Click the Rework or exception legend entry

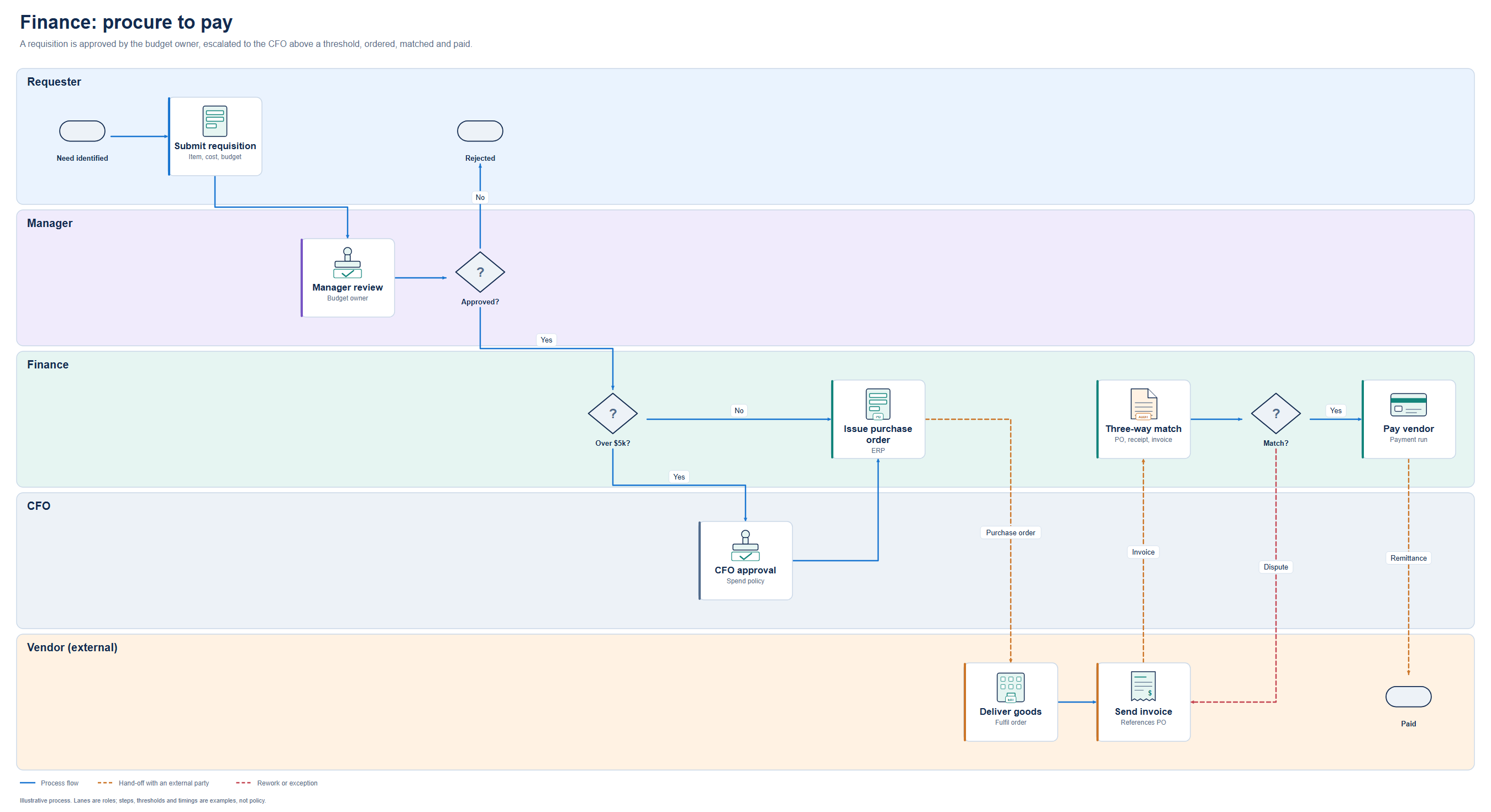(x=277, y=783)
